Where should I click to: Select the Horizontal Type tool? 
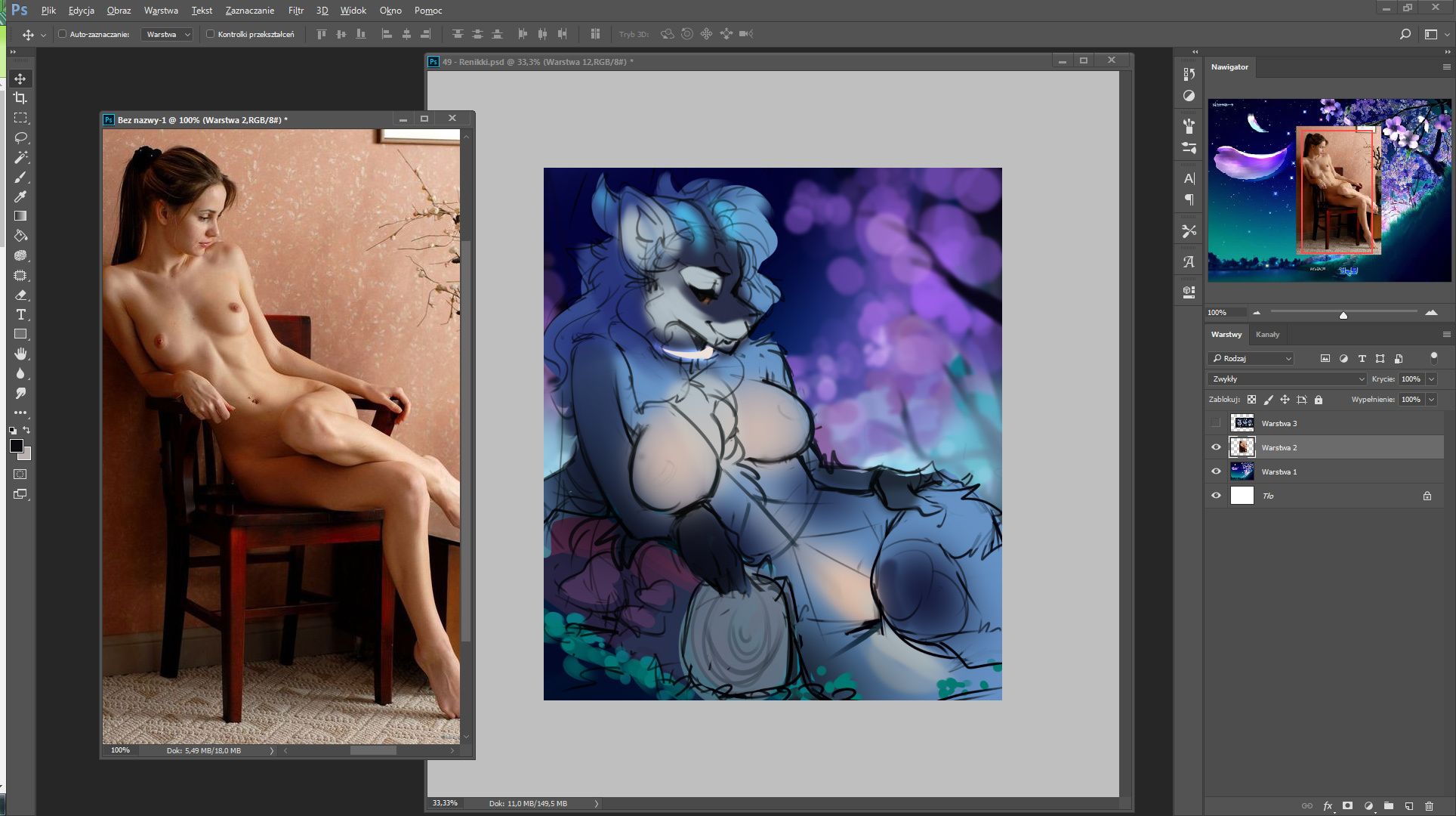click(20, 314)
